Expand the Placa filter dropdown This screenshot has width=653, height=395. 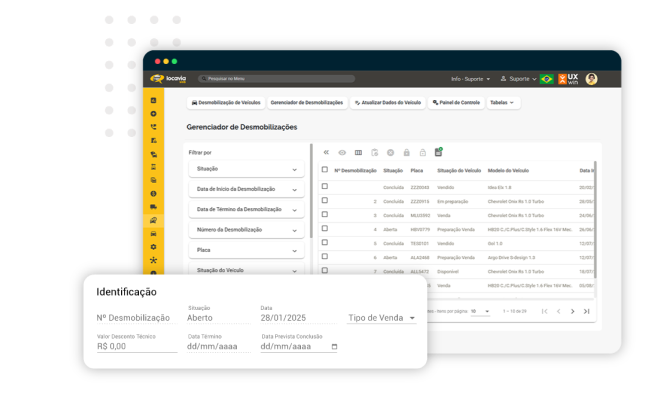click(x=247, y=250)
